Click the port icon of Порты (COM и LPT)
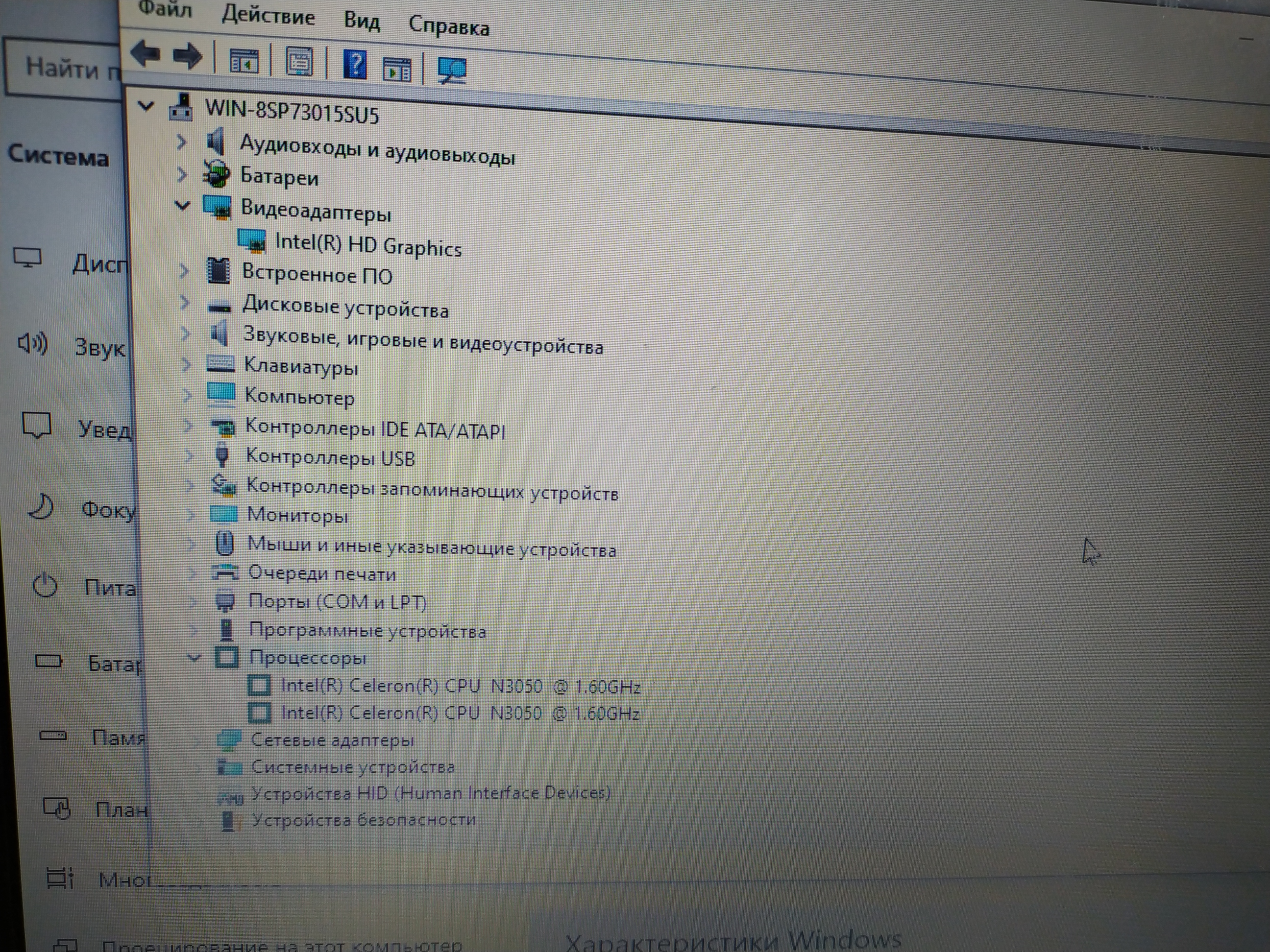 pyautogui.click(x=225, y=601)
